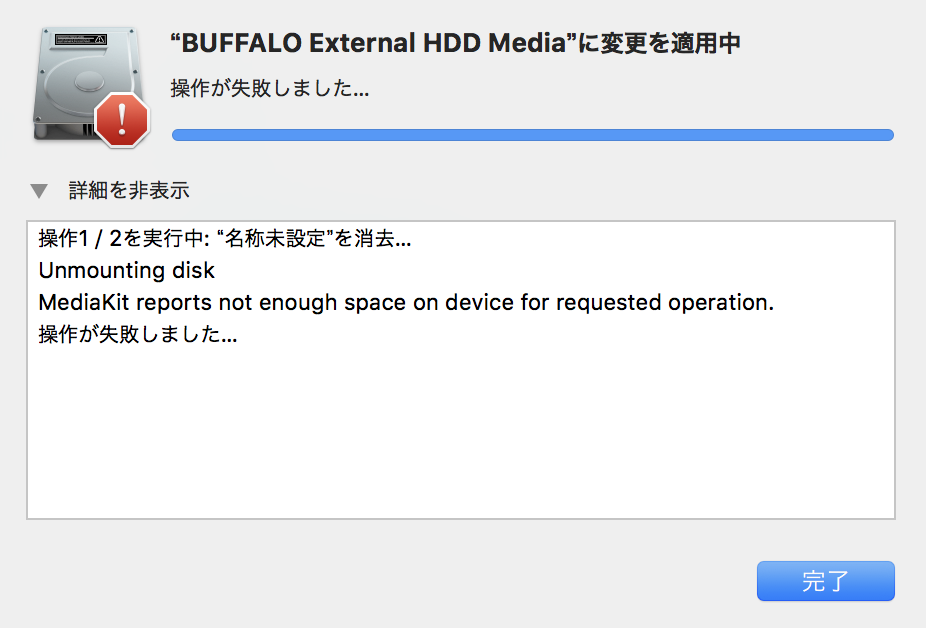
Task: Collapse details with the disclosure triangle
Action: click(x=38, y=190)
